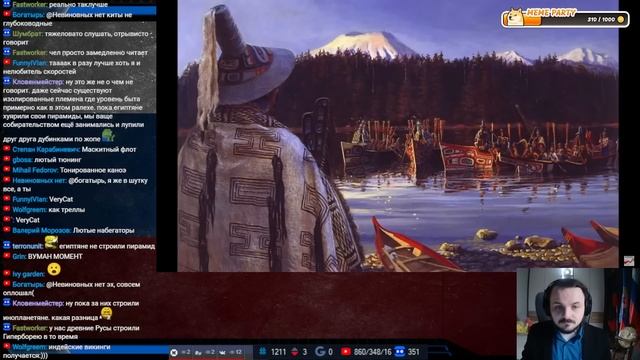640x360 pixels.
Task: Click username 'Валерий Морозов'
Action: [x=42, y=230]
